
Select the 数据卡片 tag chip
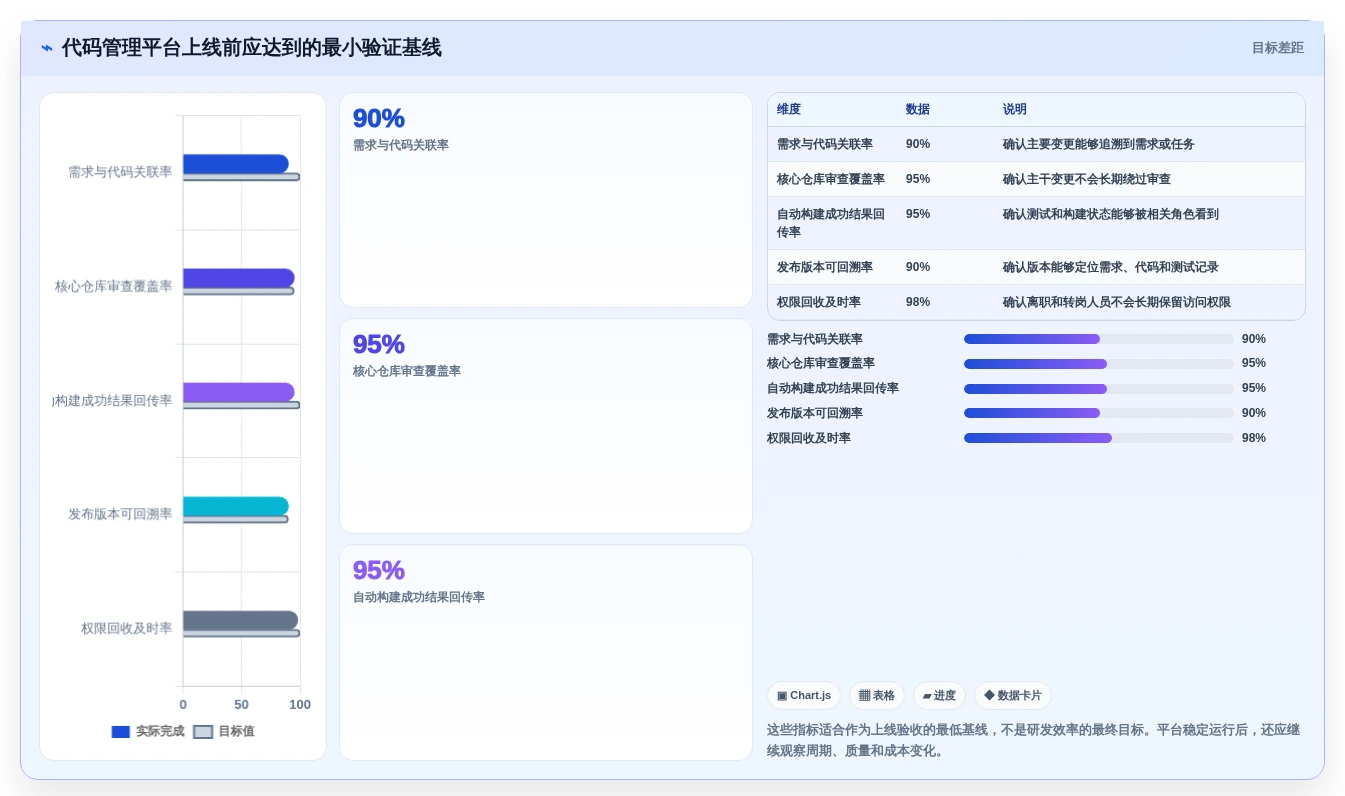(x=1013, y=696)
